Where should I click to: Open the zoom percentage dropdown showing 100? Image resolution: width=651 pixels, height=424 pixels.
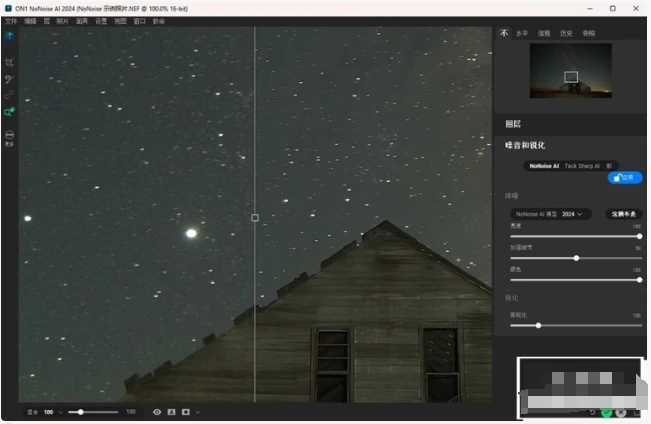[x=53, y=412]
